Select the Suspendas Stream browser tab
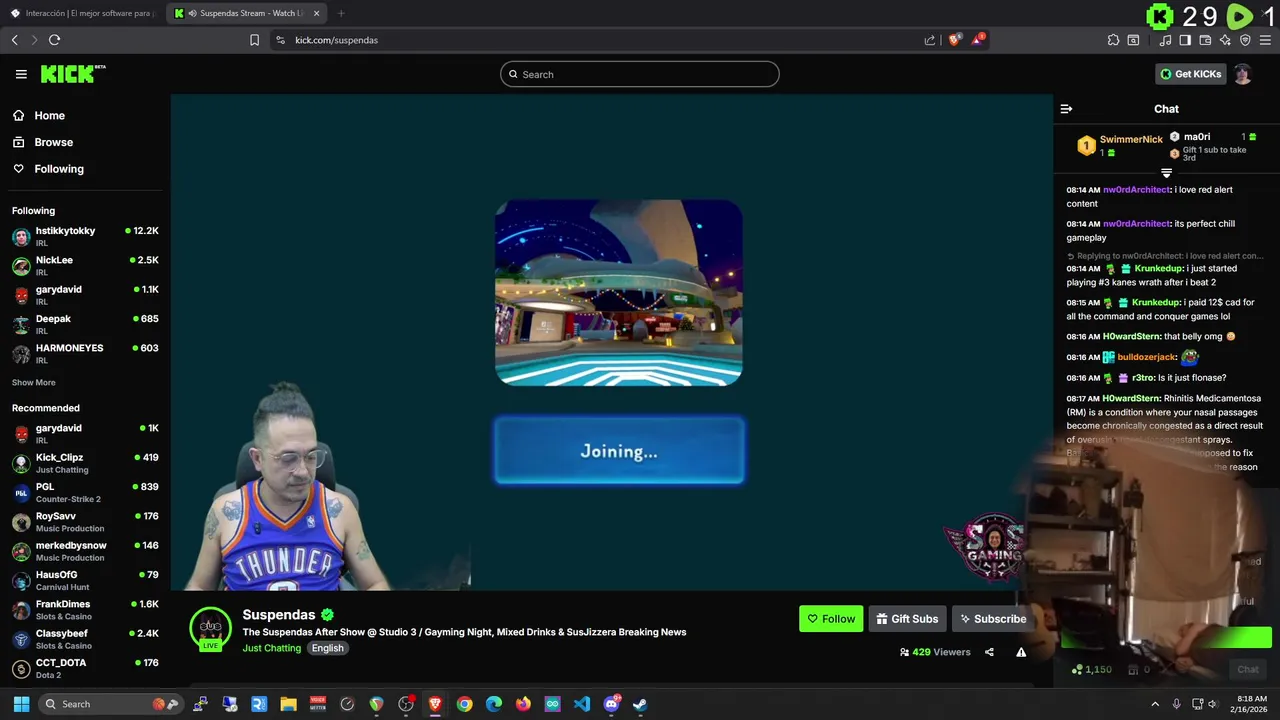1280x720 pixels. pyautogui.click(x=246, y=13)
